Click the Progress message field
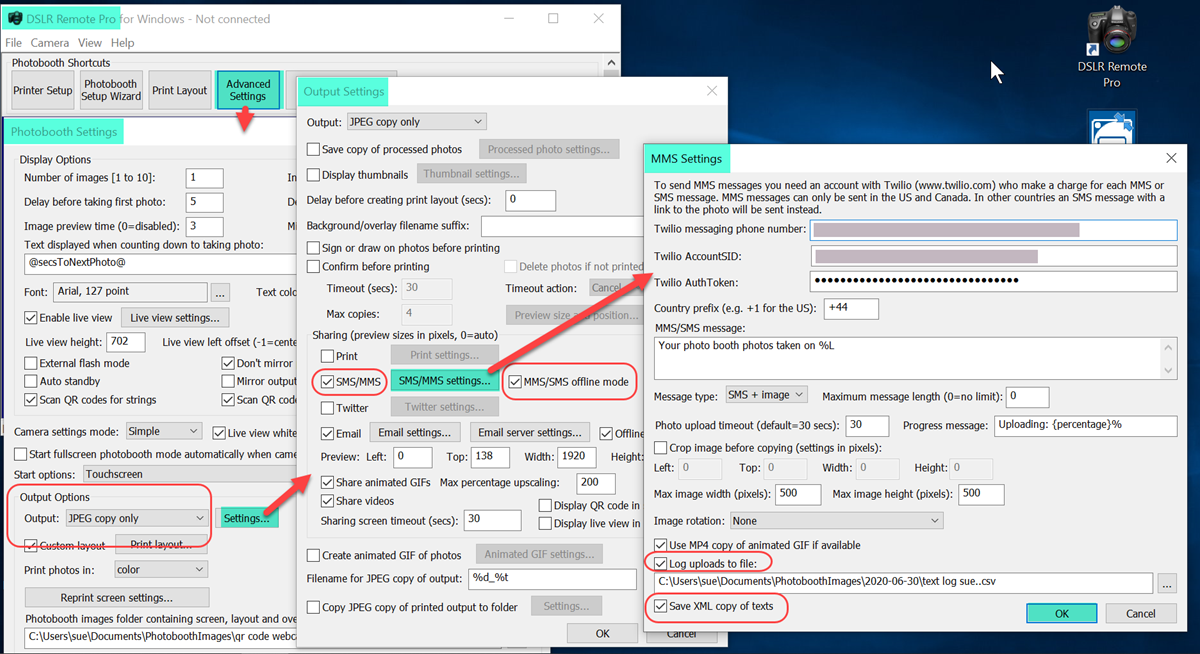Viewport: 1200px width, 654px height. coord(1086,425)
